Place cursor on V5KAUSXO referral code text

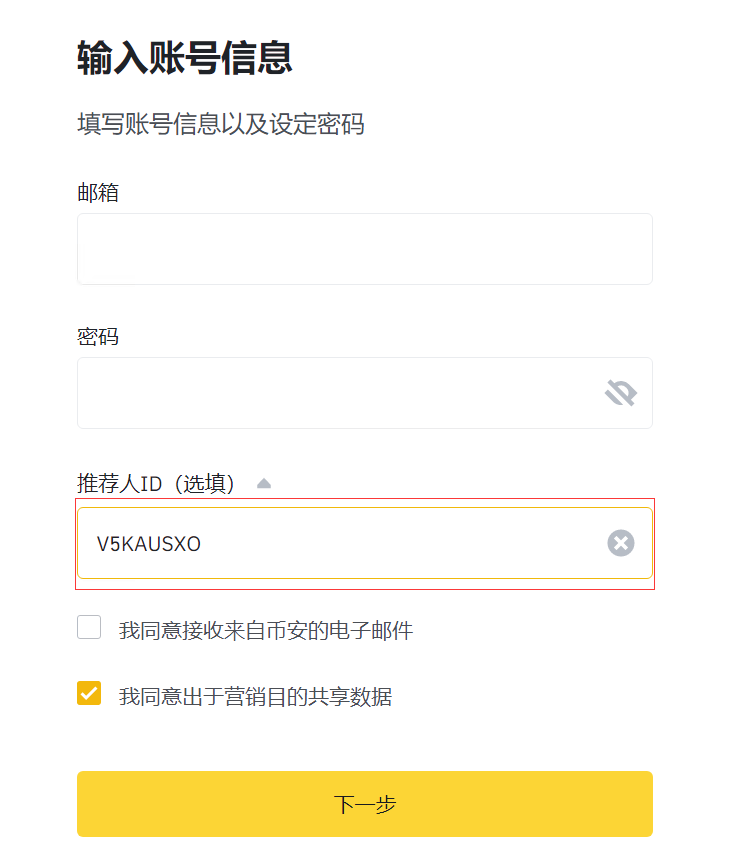click(149, 544)
